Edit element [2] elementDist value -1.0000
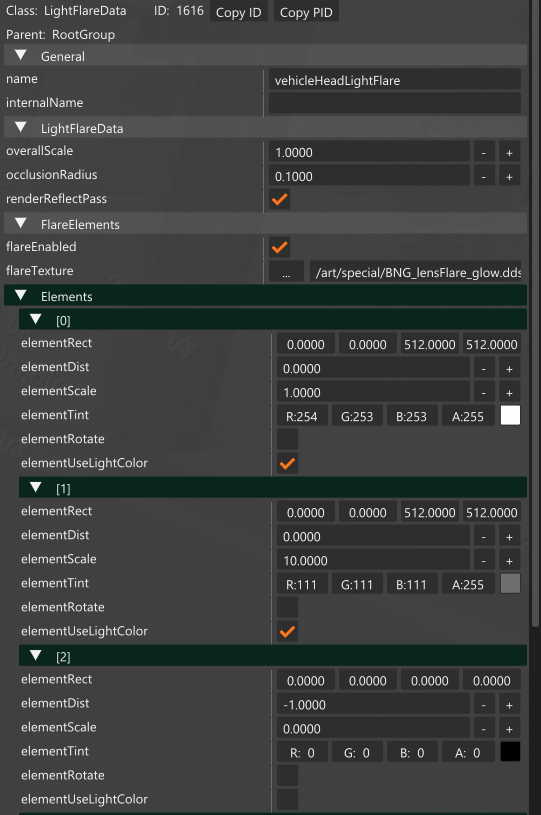Image resolution: width=541 pixels, height=815 pixels. (373, 704)
